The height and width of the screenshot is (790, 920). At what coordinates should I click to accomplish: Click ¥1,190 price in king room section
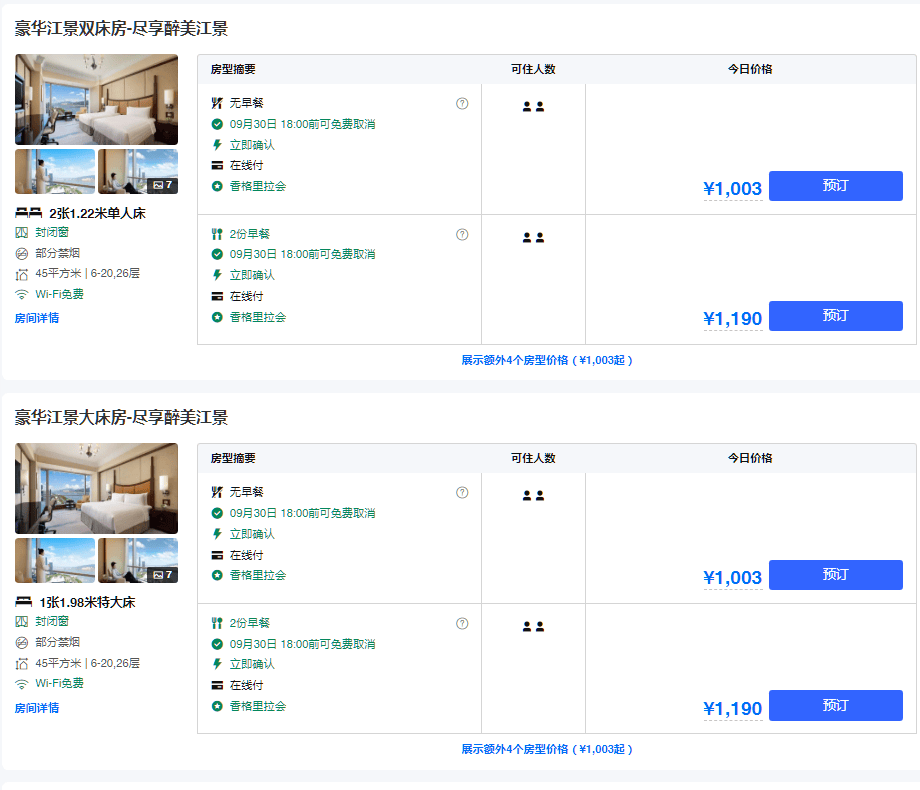tap(733, 708)
